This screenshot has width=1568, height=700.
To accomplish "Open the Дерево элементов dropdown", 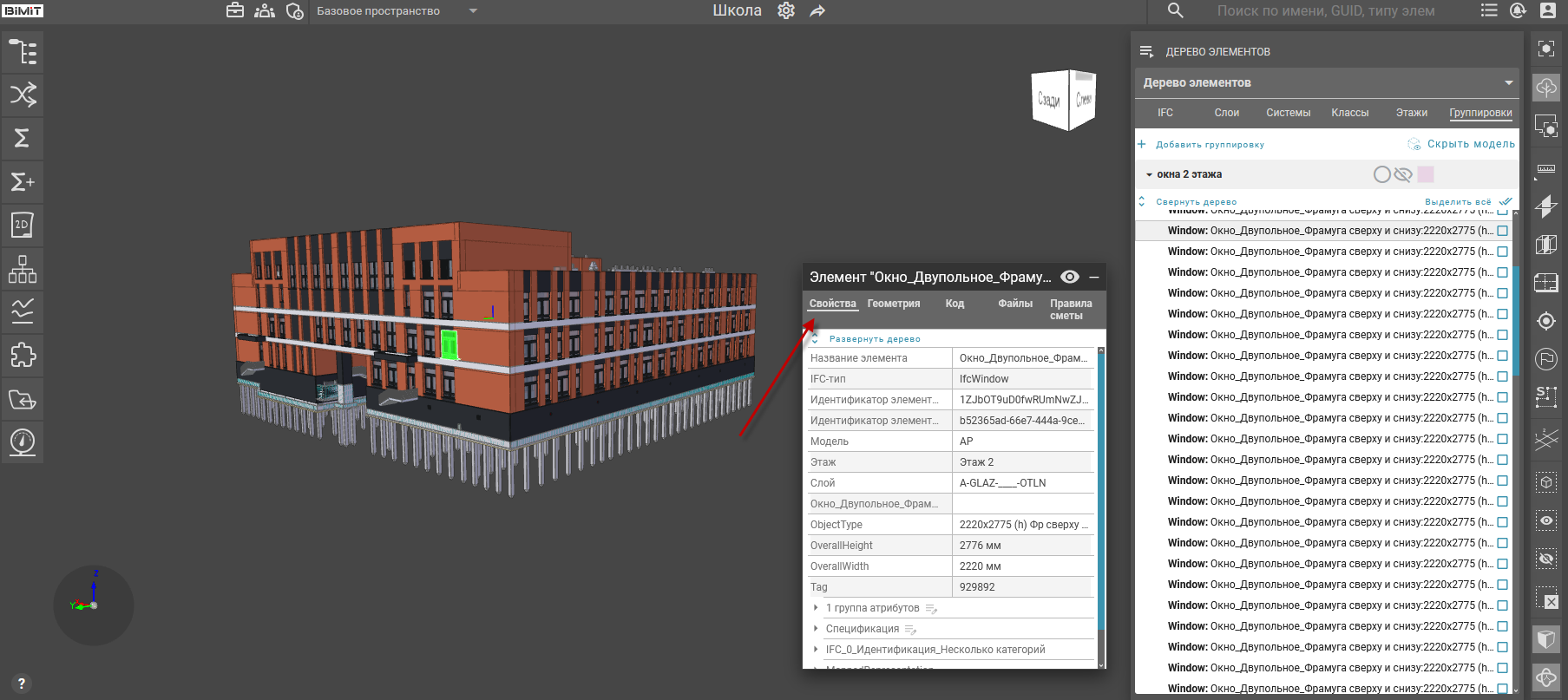I will click(1509, 83).
